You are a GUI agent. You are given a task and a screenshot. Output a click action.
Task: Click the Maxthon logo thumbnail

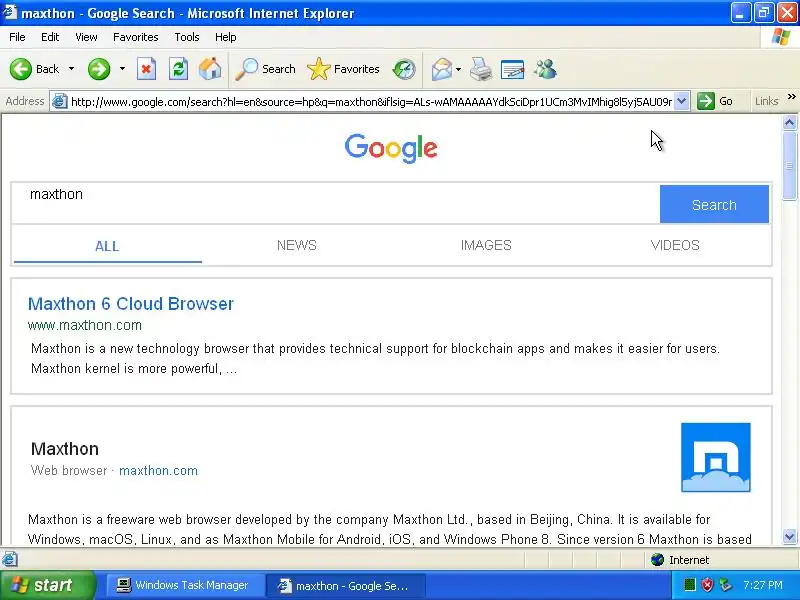point(716,457)
